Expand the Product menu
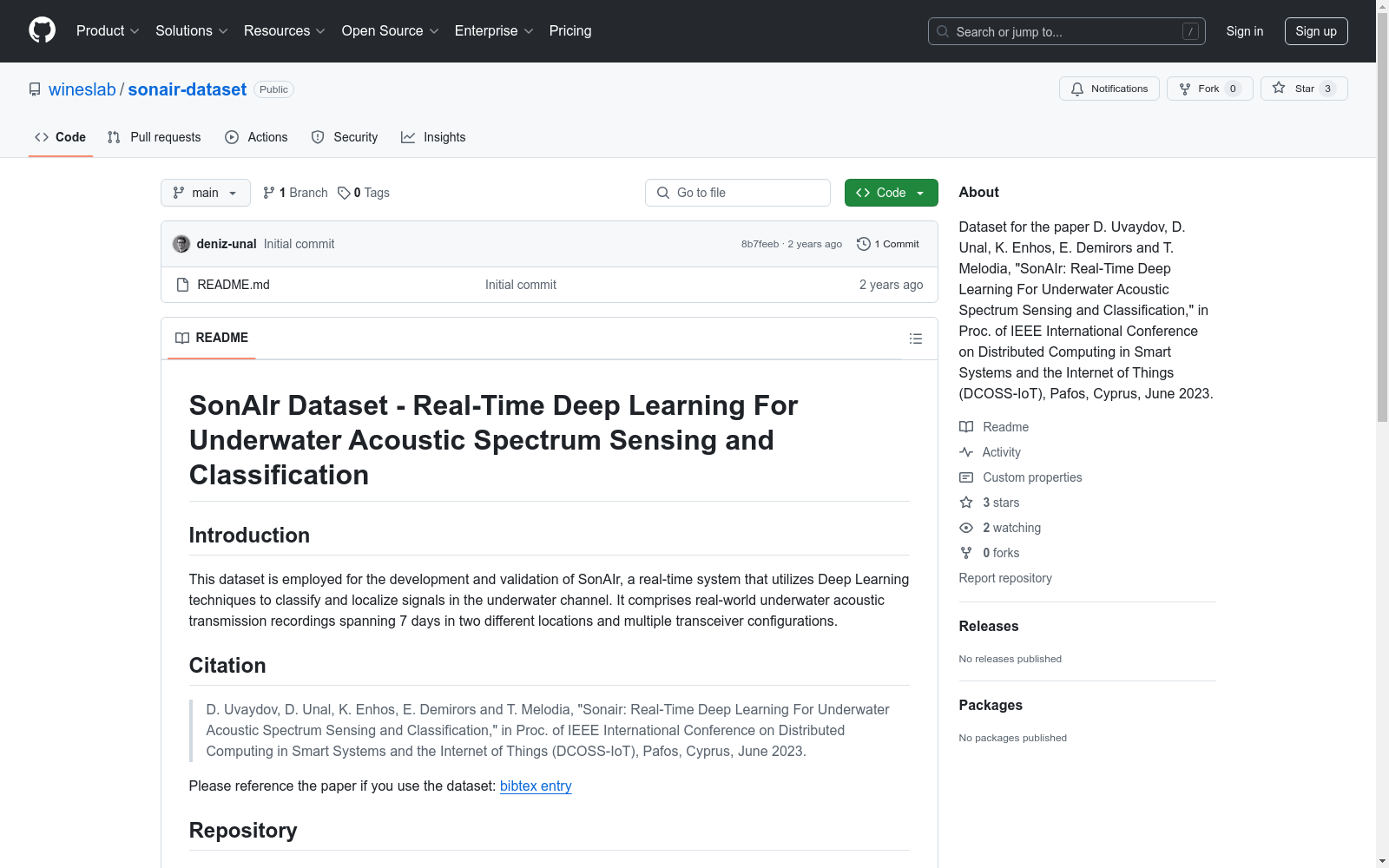This screenshot has height=868, width=1389. point(108,31)
